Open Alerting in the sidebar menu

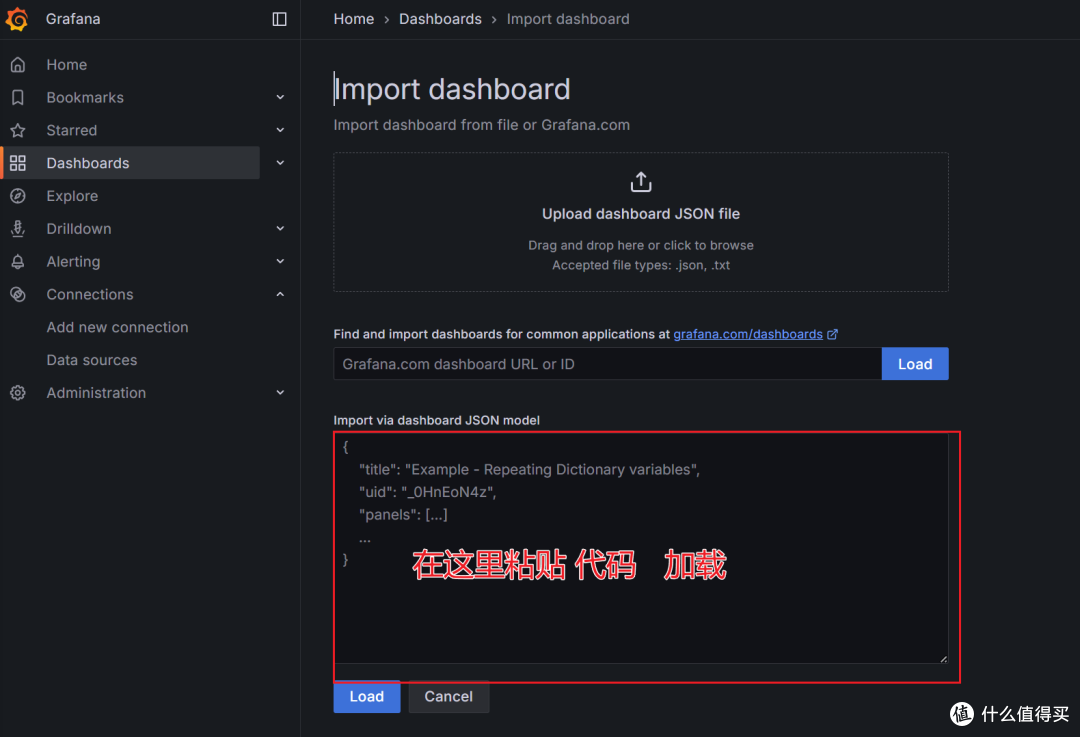pyautogui.click(x=73, y=262)
